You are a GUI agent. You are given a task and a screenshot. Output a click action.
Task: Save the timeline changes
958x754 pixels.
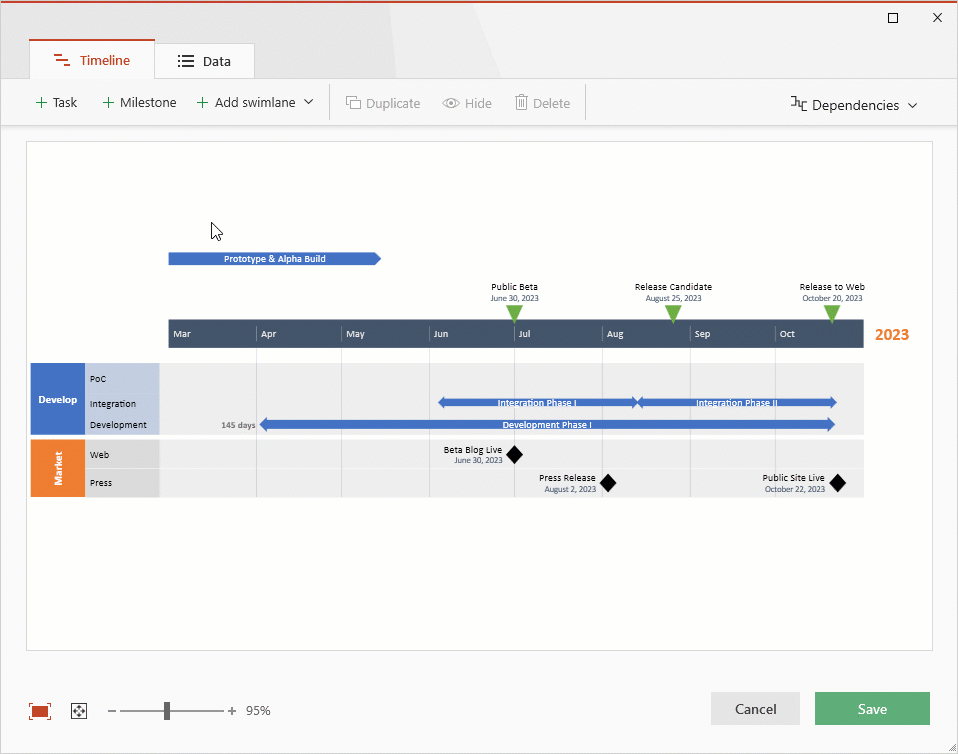pyautogui.click(x=871, y=708)
